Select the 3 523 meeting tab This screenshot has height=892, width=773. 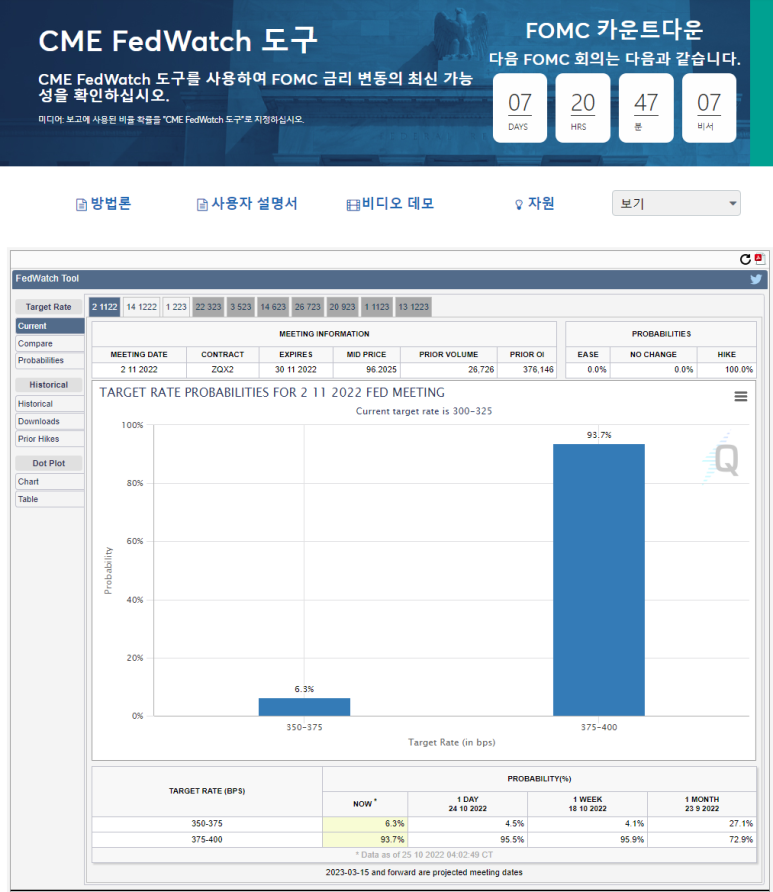click(x=241, y=307)
